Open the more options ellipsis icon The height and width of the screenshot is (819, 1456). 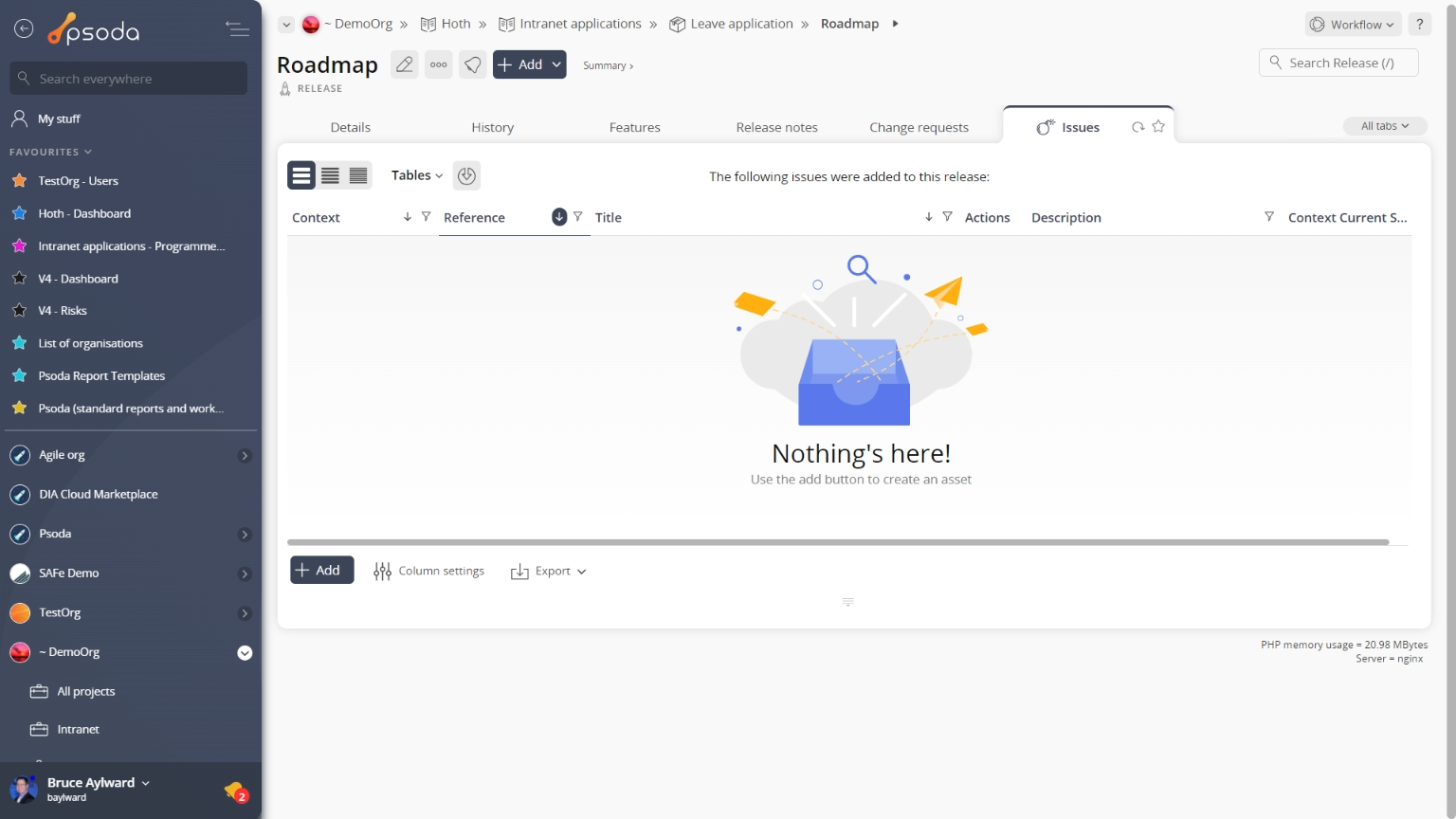[439, 64]
